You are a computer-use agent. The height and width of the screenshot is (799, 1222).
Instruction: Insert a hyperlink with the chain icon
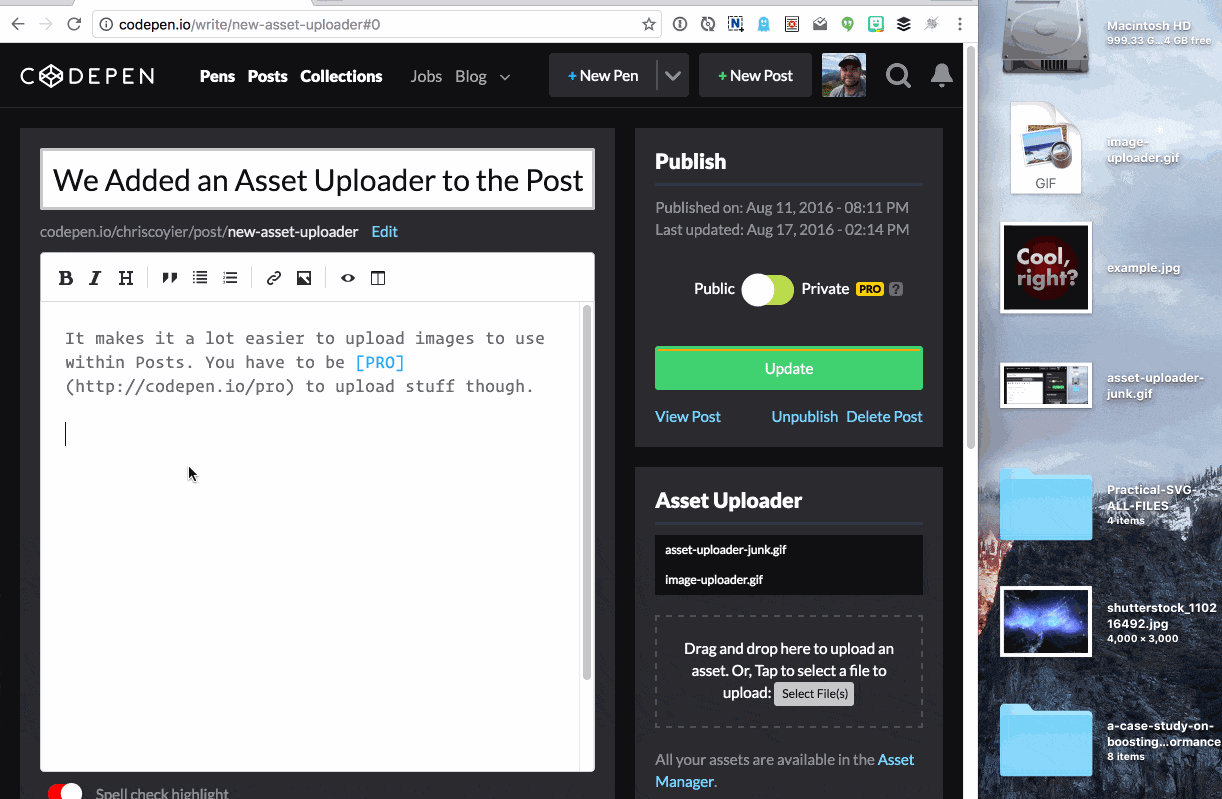click(x=273, y=277)
